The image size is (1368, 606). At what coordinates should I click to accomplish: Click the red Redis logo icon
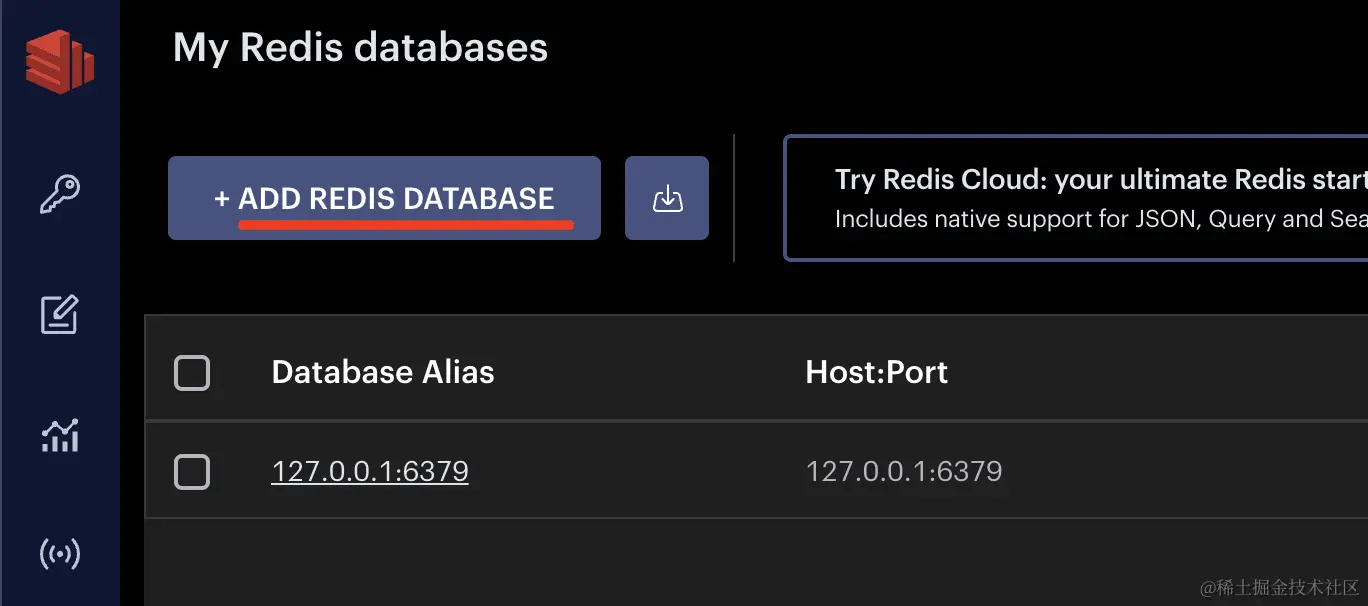pos(60,62)
